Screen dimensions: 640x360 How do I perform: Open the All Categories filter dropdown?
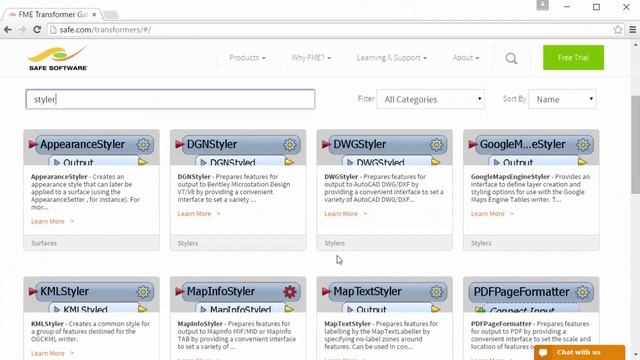(x=431, y=99)
